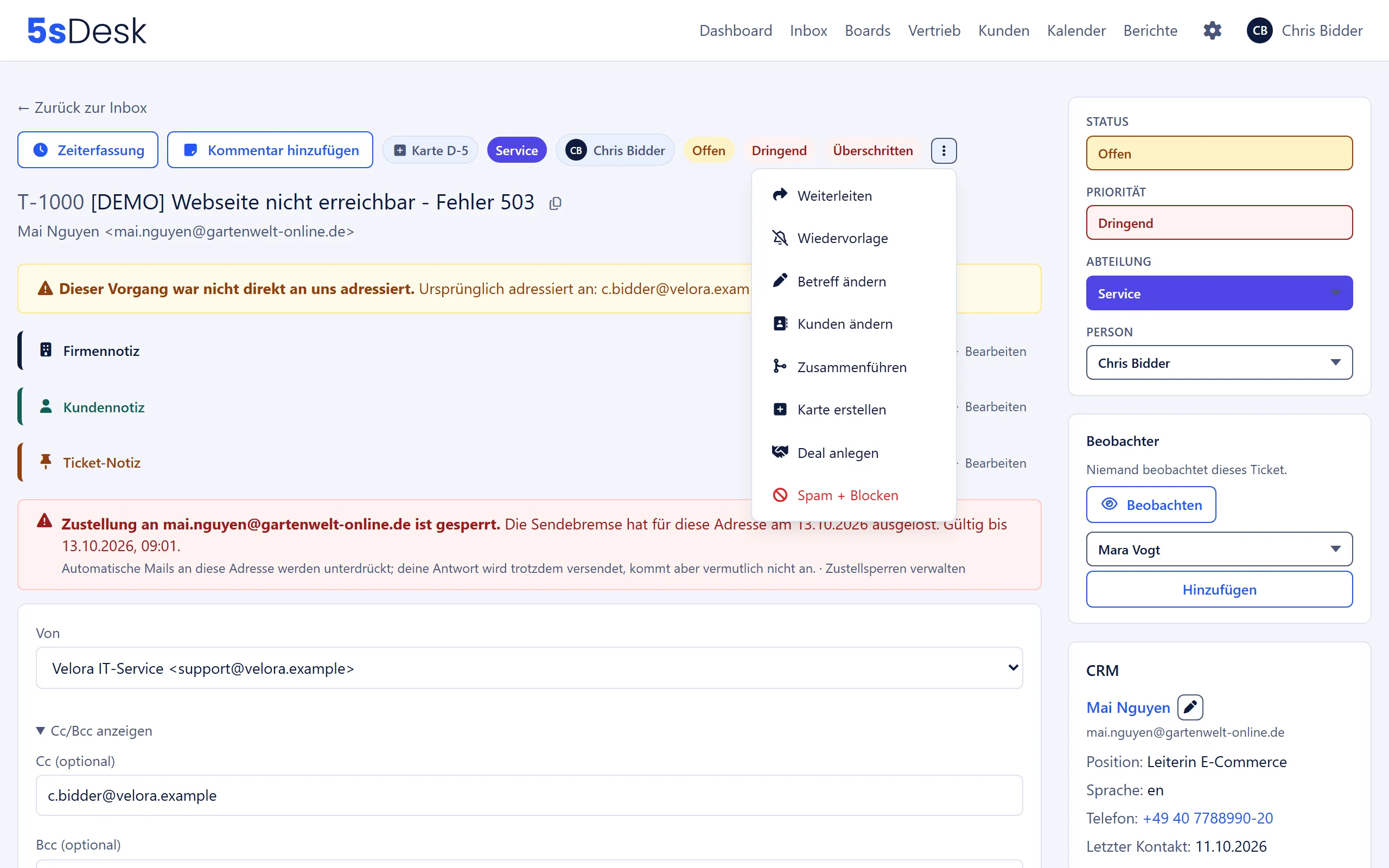Click the Betreff ändern pencil icon
This screenshot has height=868, width=1389.
tap(780, 280)
